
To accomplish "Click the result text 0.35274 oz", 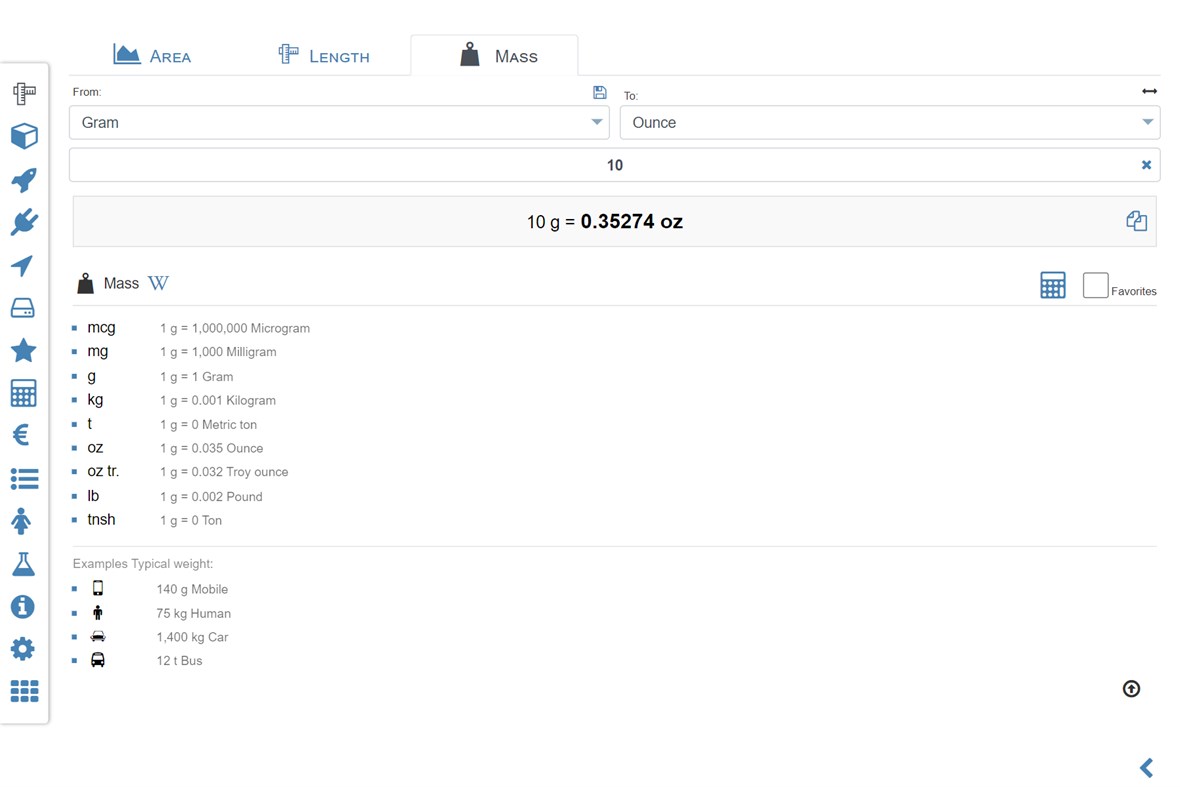I will (631, 221).
